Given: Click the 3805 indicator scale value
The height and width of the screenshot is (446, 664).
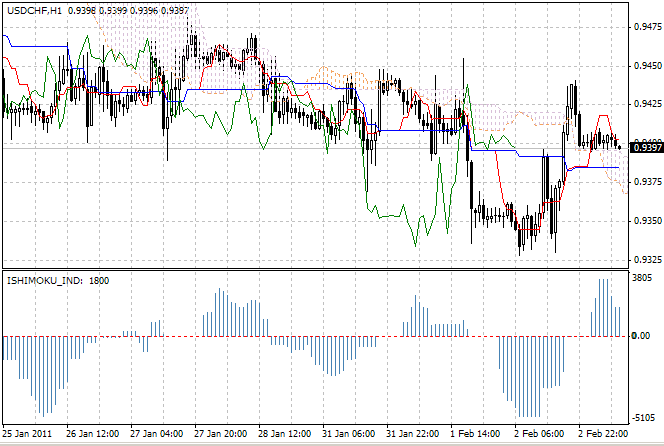Looking at the screenshot, I should click(643, 280).
